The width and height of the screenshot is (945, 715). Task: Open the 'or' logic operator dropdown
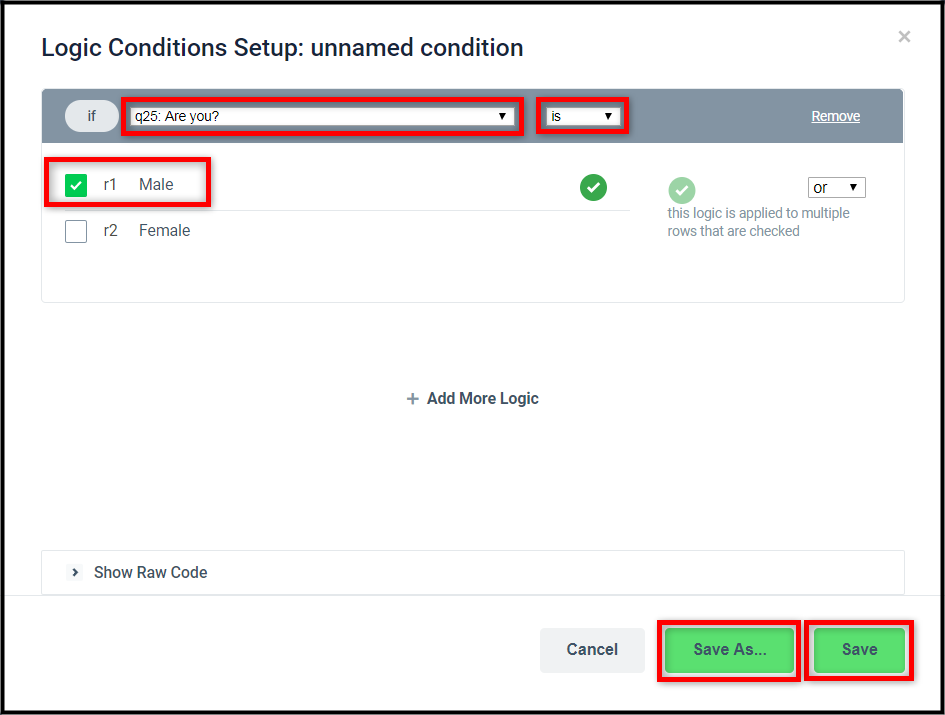(x=837, y=187)
